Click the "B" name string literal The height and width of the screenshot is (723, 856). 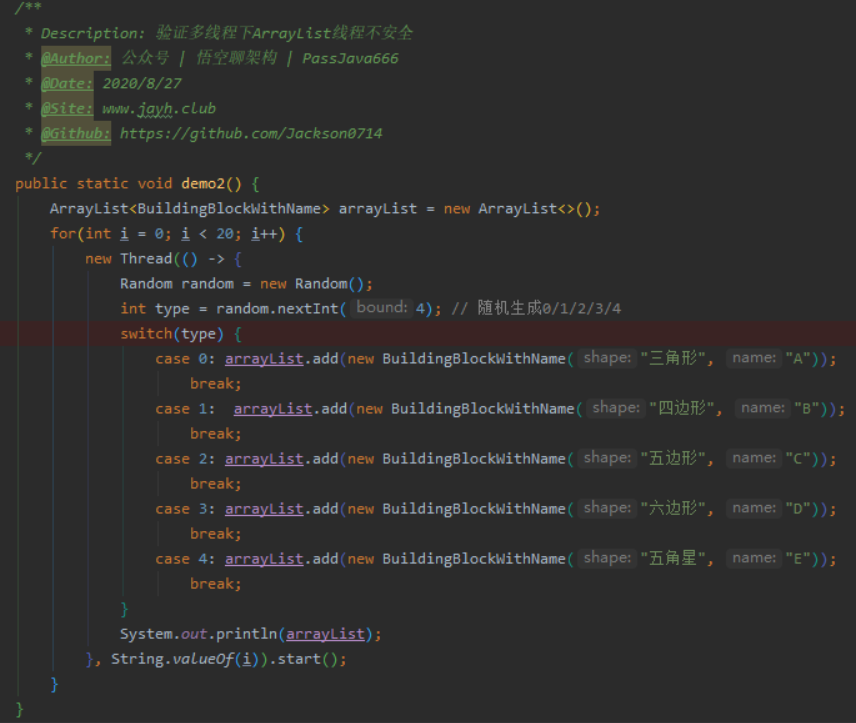(x=806, y=409)
